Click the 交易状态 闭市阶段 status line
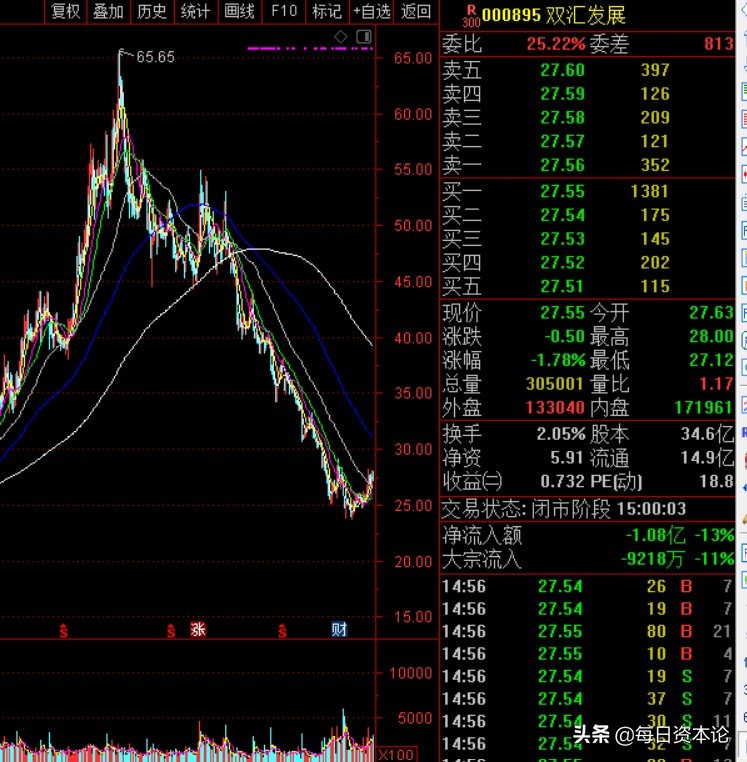The width and height of the screenshot is (747, 762). pos(564,509)
